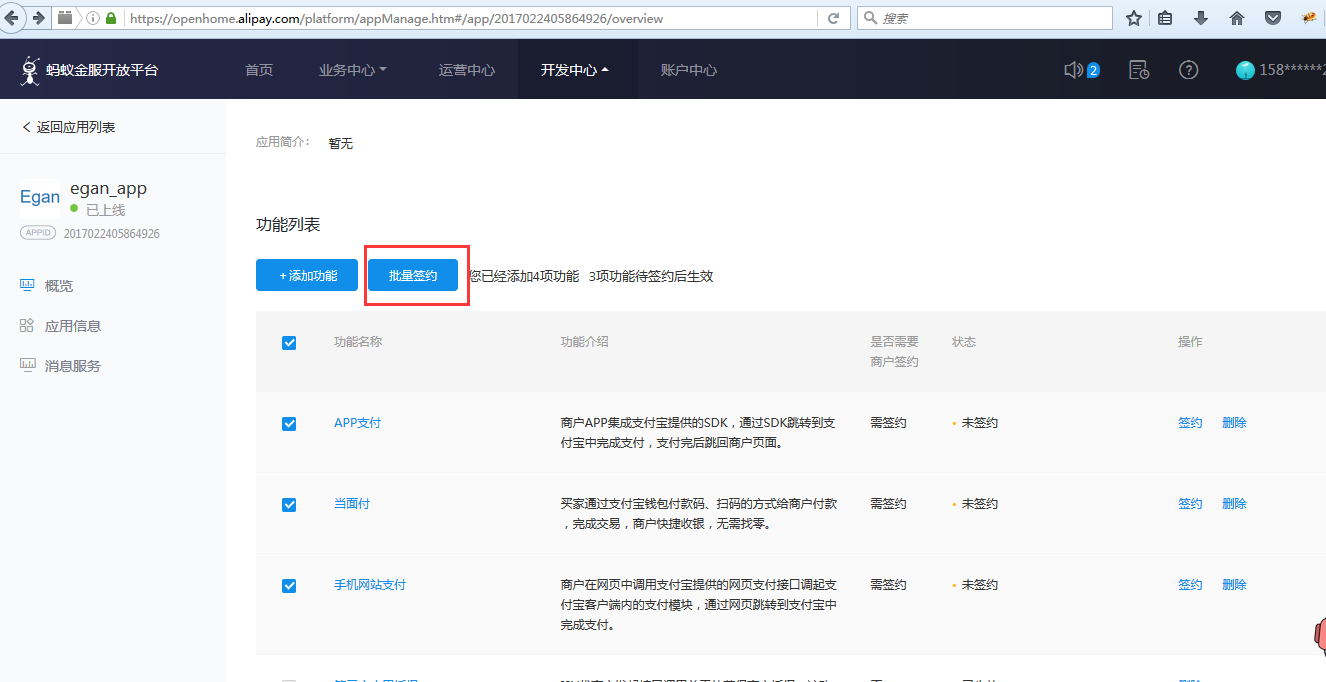
Task: Click the 消息服务 sidebar icon
Action: [27, 366]
